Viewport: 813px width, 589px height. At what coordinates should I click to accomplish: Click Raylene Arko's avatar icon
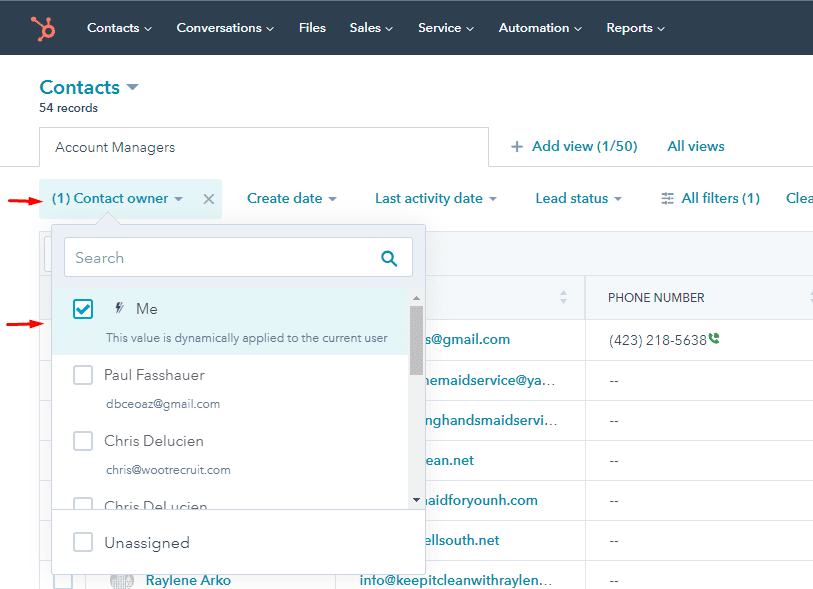pos(121,581)
